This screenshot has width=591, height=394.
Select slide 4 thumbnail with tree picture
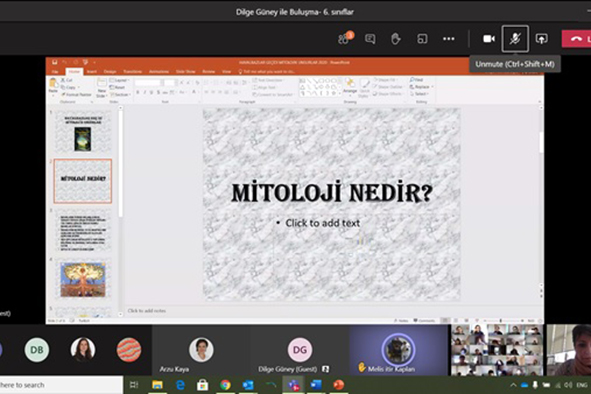83,279
